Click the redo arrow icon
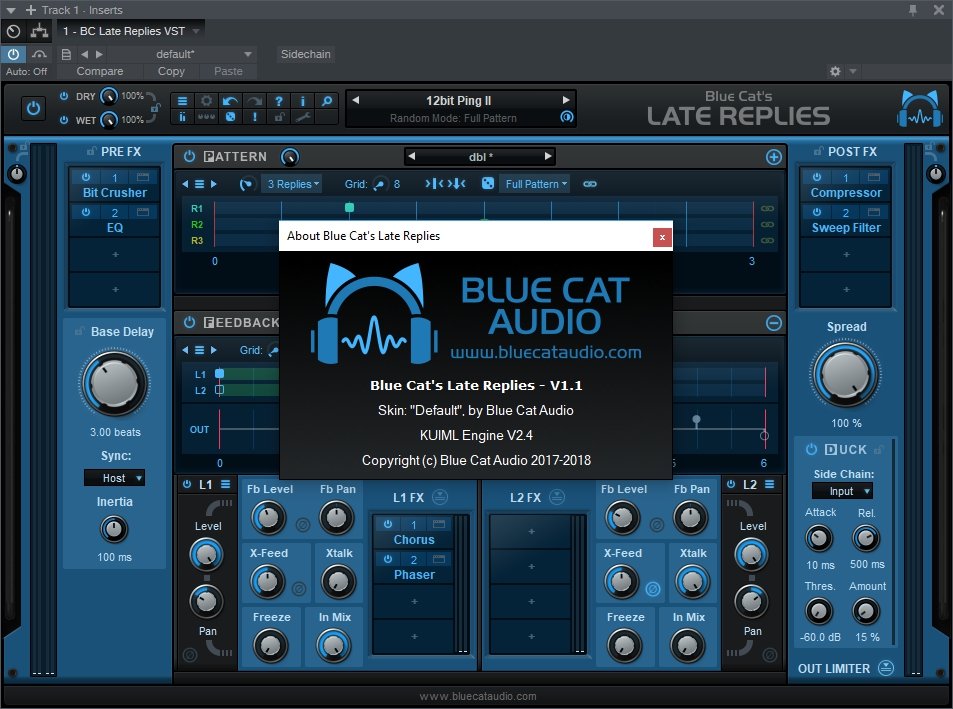 point(255,101)
